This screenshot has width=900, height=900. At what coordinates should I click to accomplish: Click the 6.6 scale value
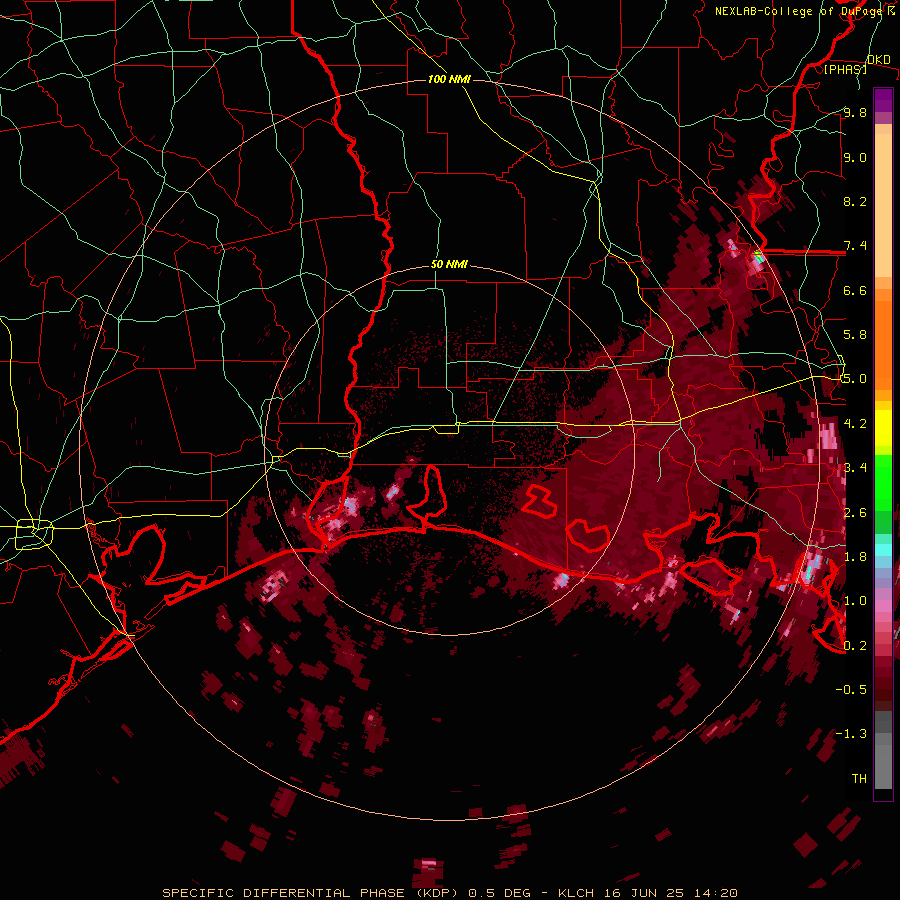click(x=855, y=290)
